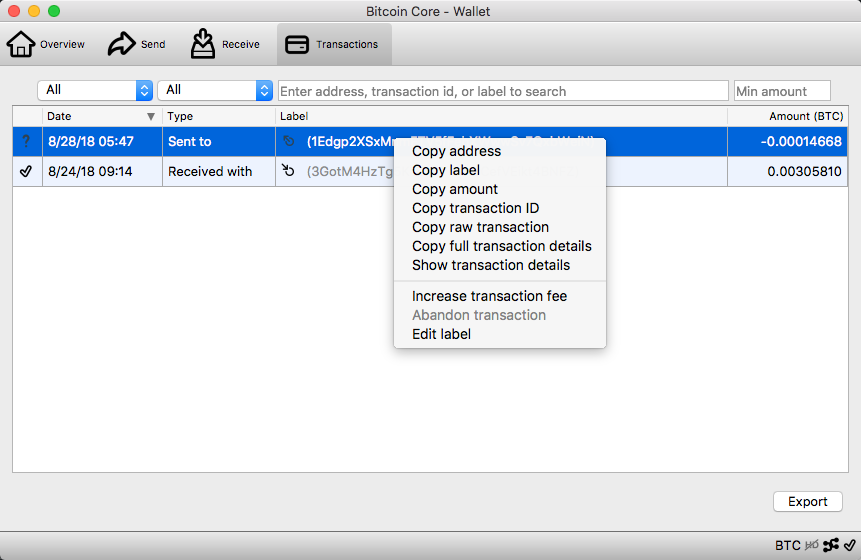The image size is (861, 560).
Task: Click the synced checkmark in status bar
Action: click(849, 545)
